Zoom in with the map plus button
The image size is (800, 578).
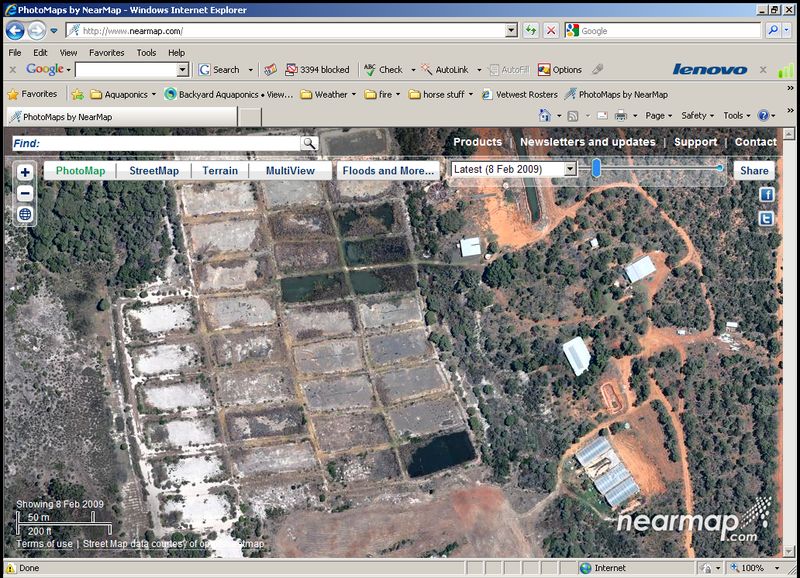click(25, 173)
